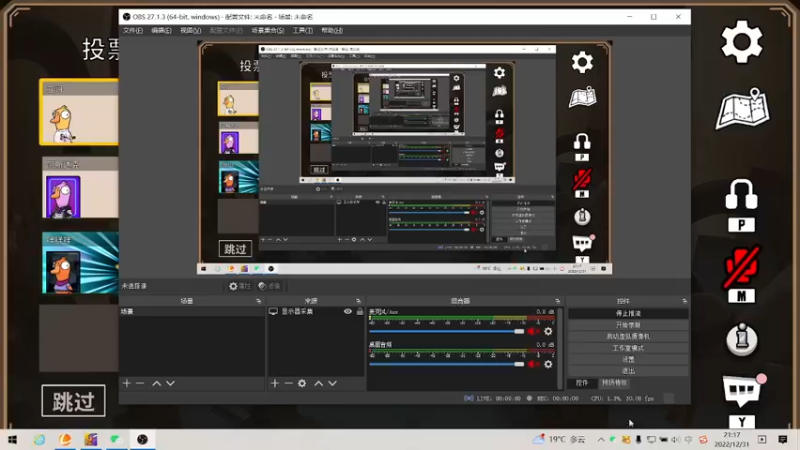The image size is (800, 450).
Task: Select the 显示器采集 source row
Action: pos(316,311)
